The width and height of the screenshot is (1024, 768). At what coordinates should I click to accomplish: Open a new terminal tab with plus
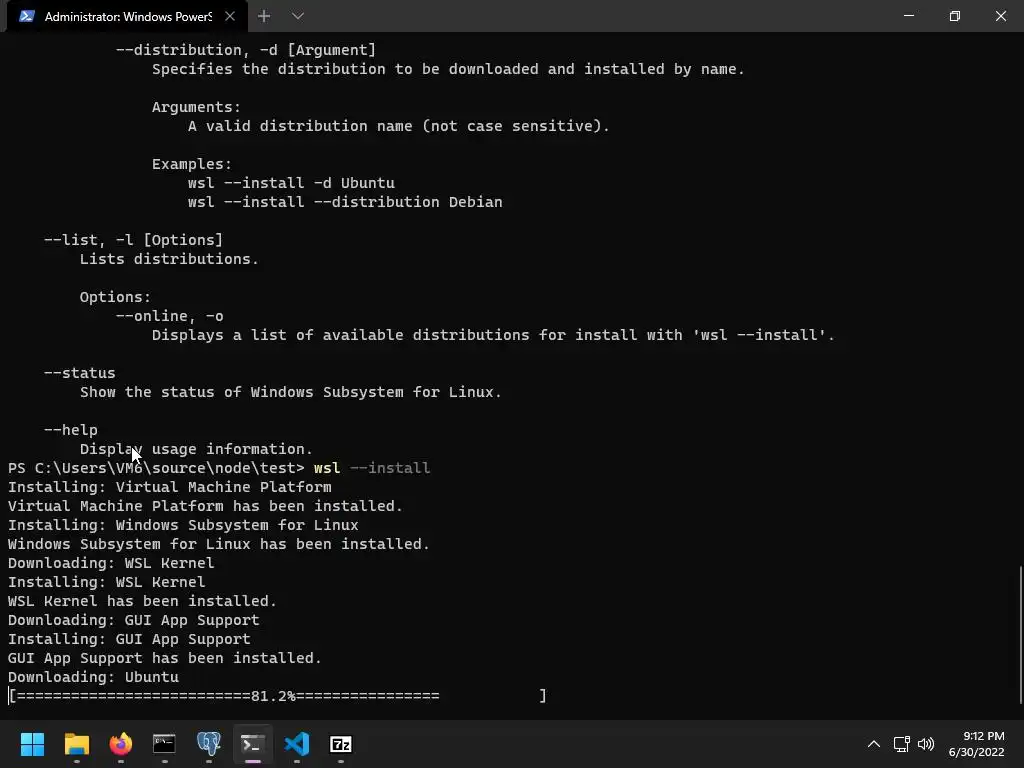point(264,16)
